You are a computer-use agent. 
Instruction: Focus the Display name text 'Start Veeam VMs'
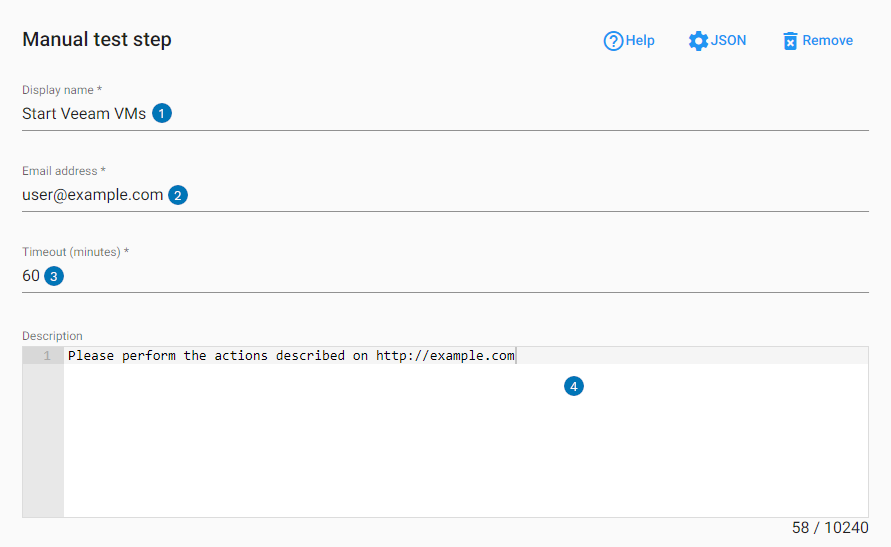click(x=84, y=114)
